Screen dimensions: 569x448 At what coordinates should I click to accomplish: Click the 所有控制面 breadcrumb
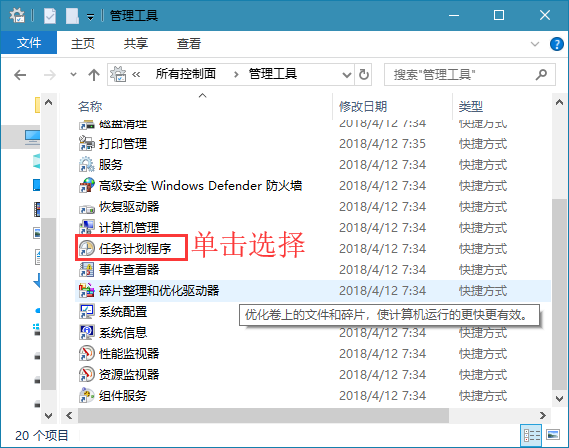[x=186, y=74]
